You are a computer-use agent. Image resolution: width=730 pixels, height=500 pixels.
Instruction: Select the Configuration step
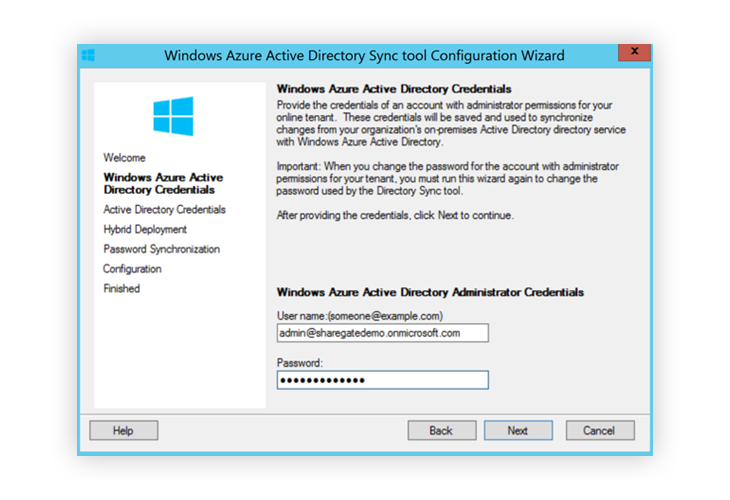(x=132, y=269)
